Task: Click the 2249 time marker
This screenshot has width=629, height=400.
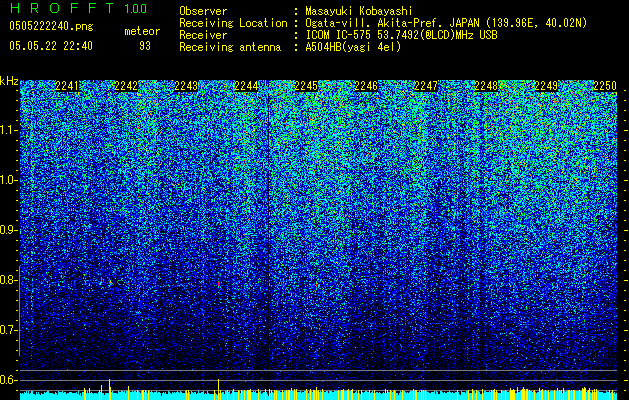Action: [x=546, y=86]
